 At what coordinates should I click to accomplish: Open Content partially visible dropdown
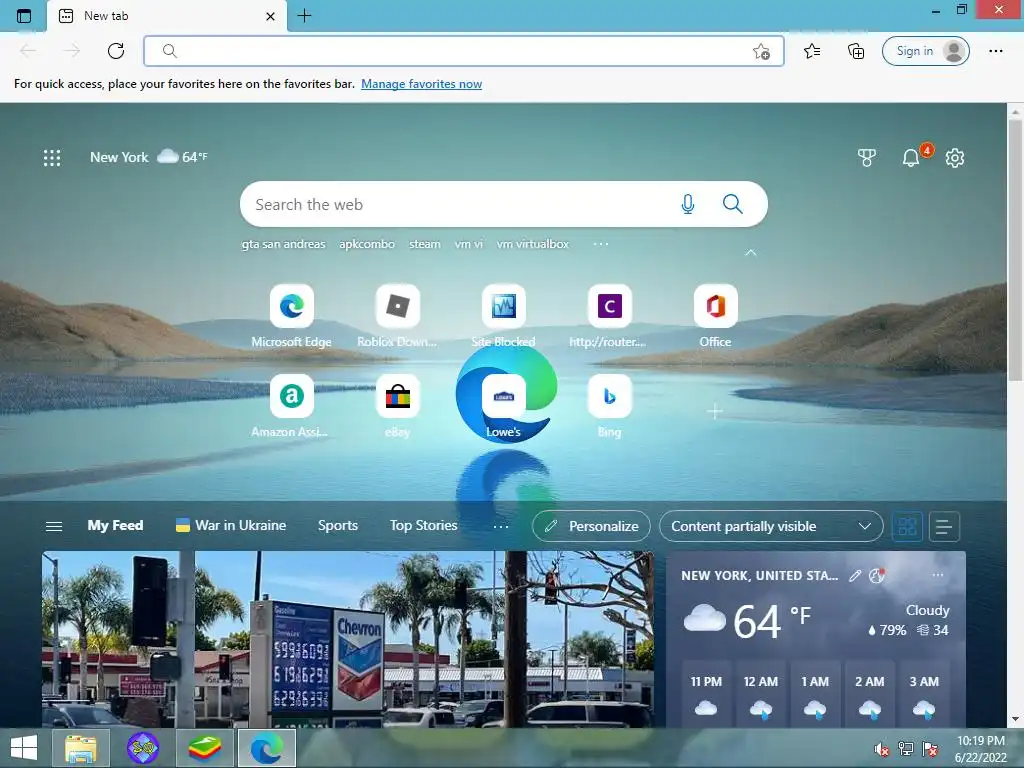point(771,526)
